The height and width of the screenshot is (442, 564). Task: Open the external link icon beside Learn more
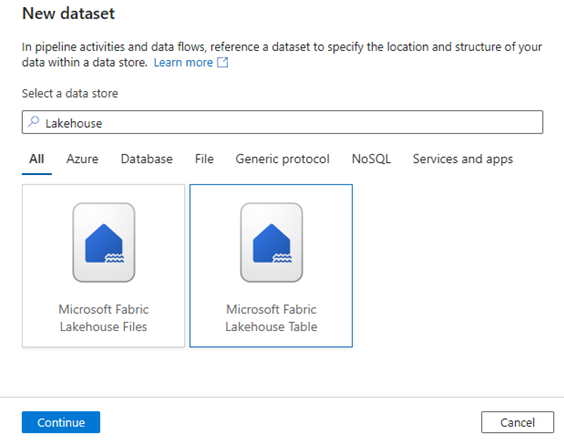click(223, 62)
